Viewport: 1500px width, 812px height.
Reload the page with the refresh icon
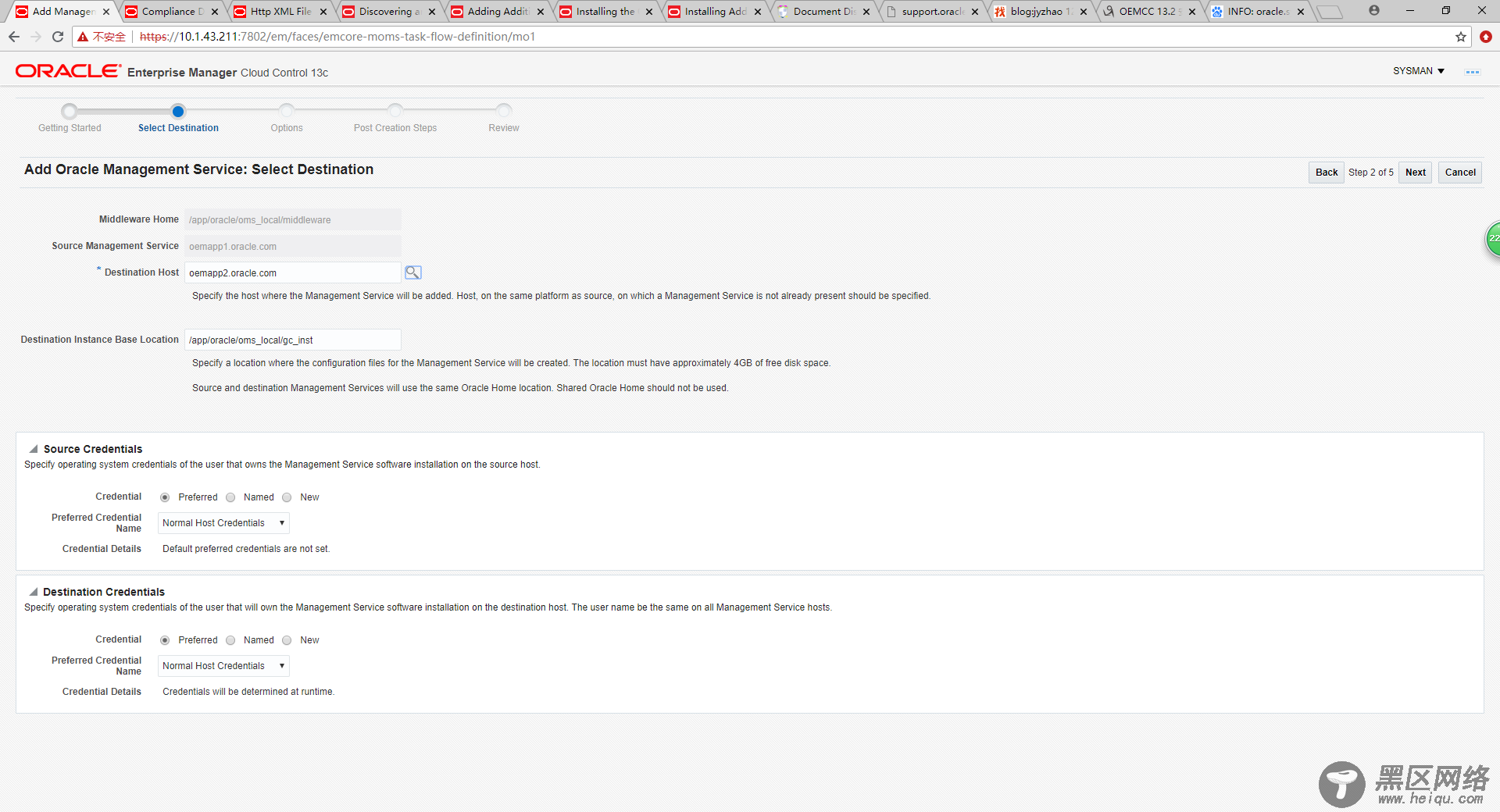point(58,37)
